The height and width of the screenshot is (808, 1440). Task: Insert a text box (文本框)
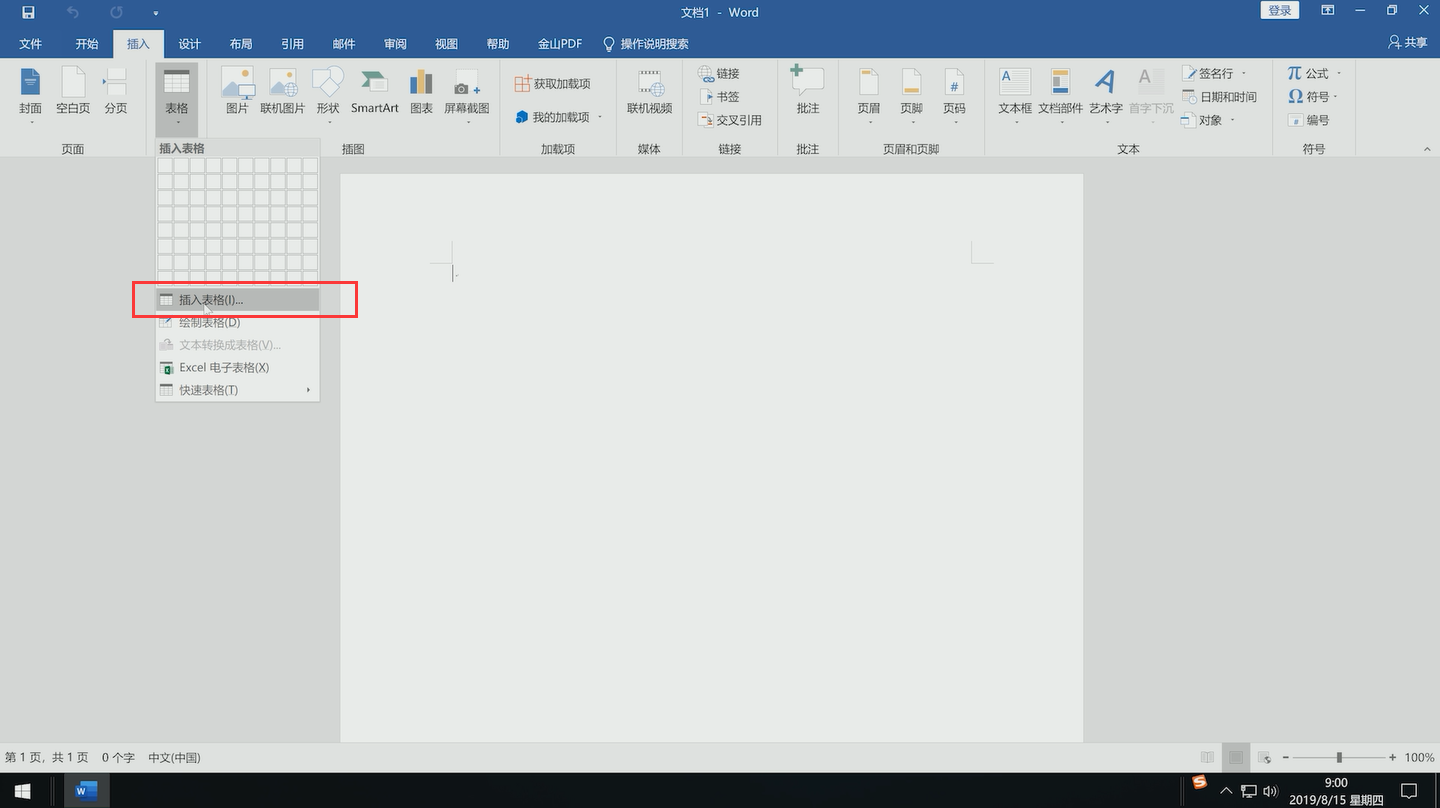tap(1015, 95)
